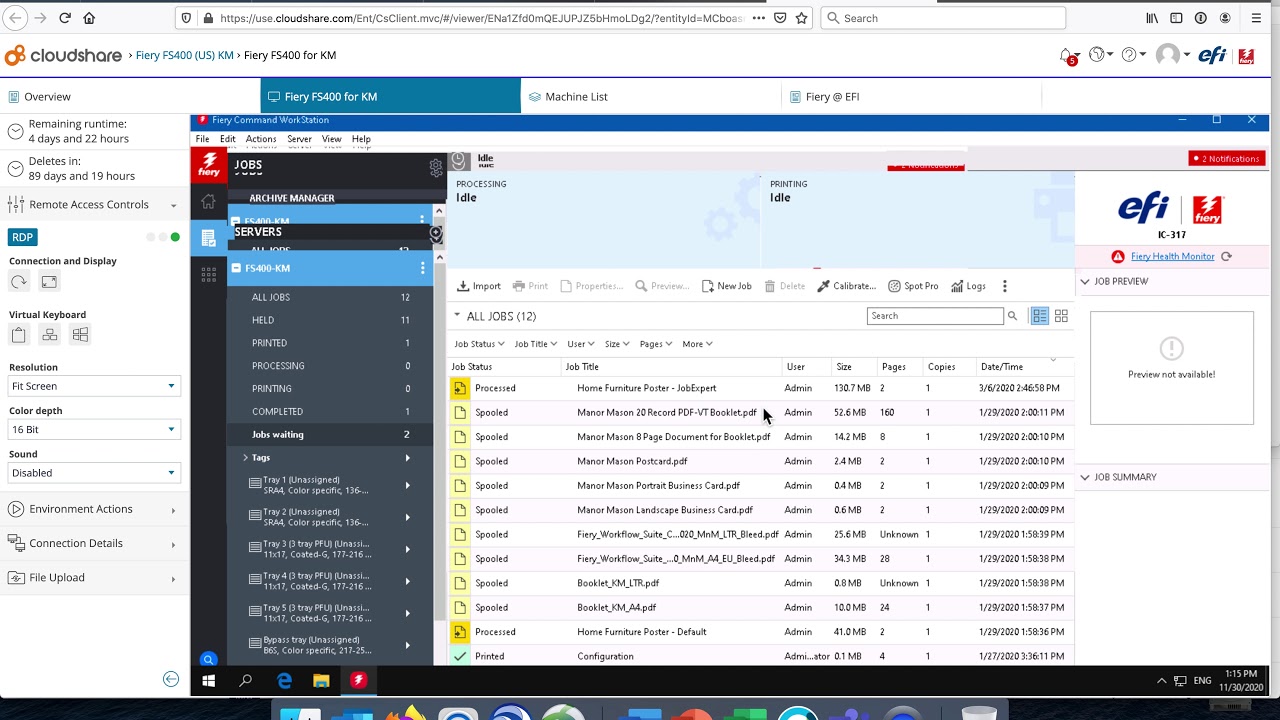Open Windows Start menu
Viewport: 1280px width, 720px height.
(x=208, y=681)
